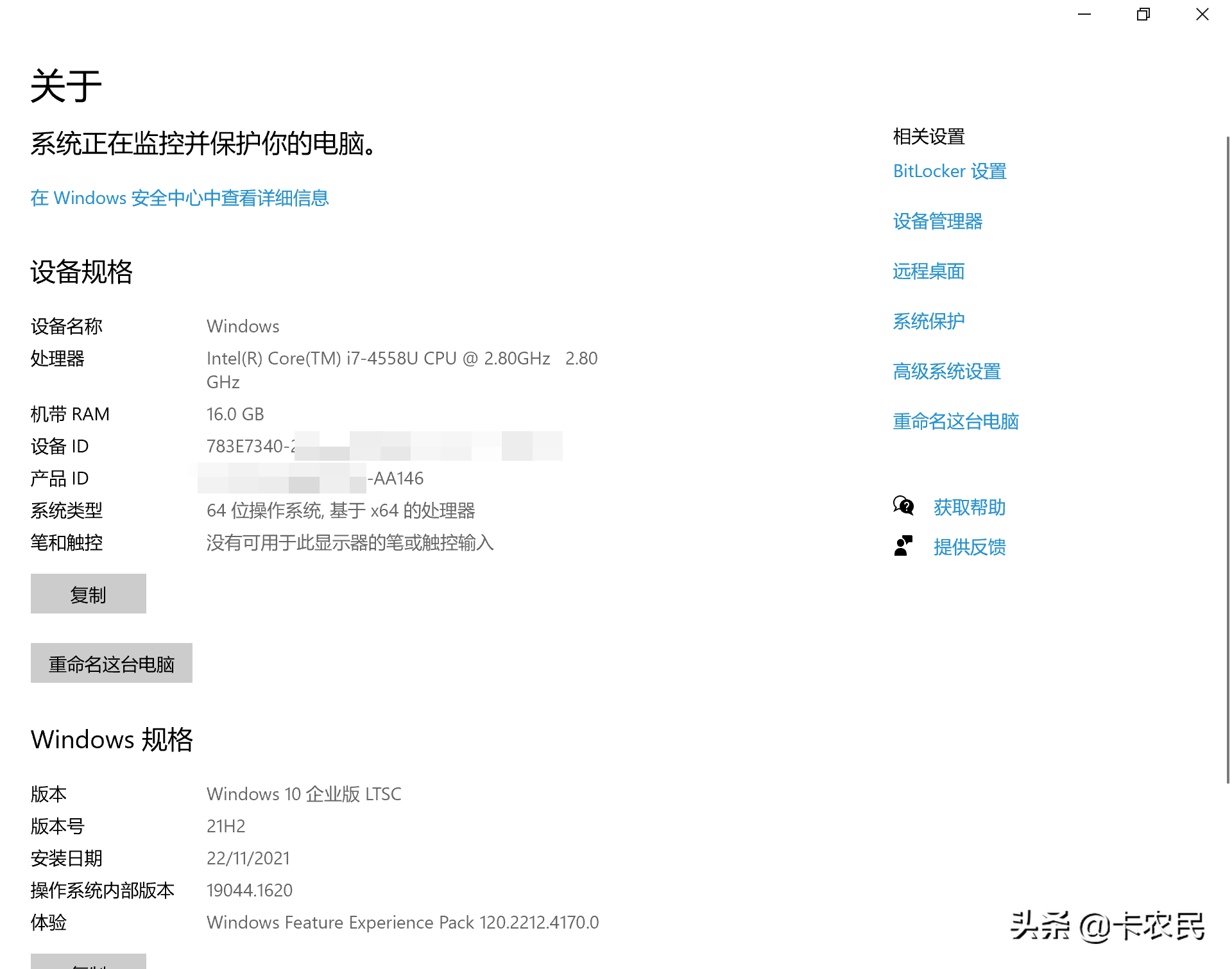Click the 设备规格 section heading
1232x969 pixels.
[x=81, y=272]
